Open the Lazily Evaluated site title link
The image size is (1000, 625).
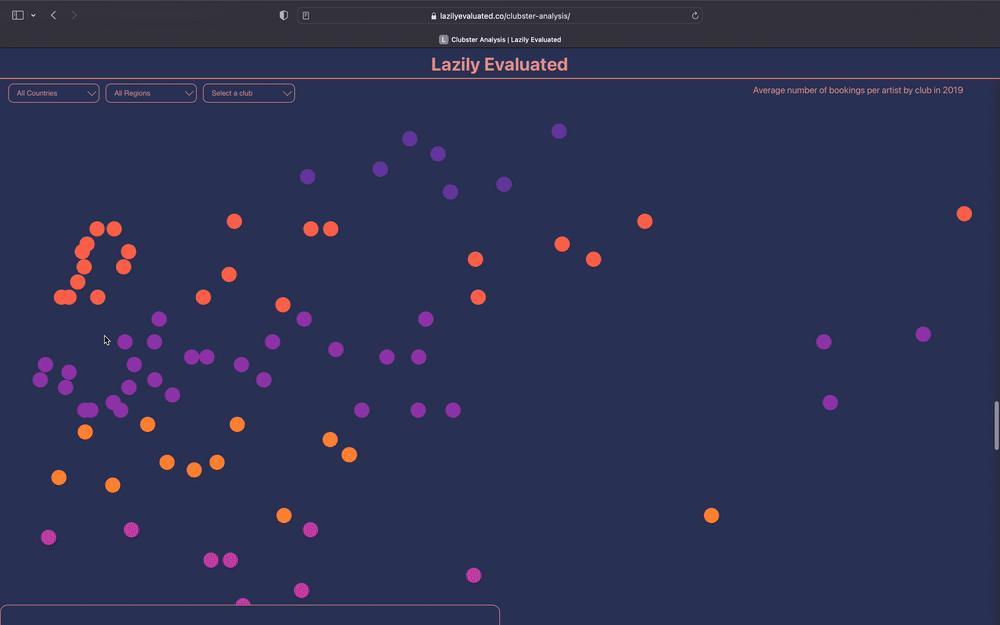click(x=499, y=64)
